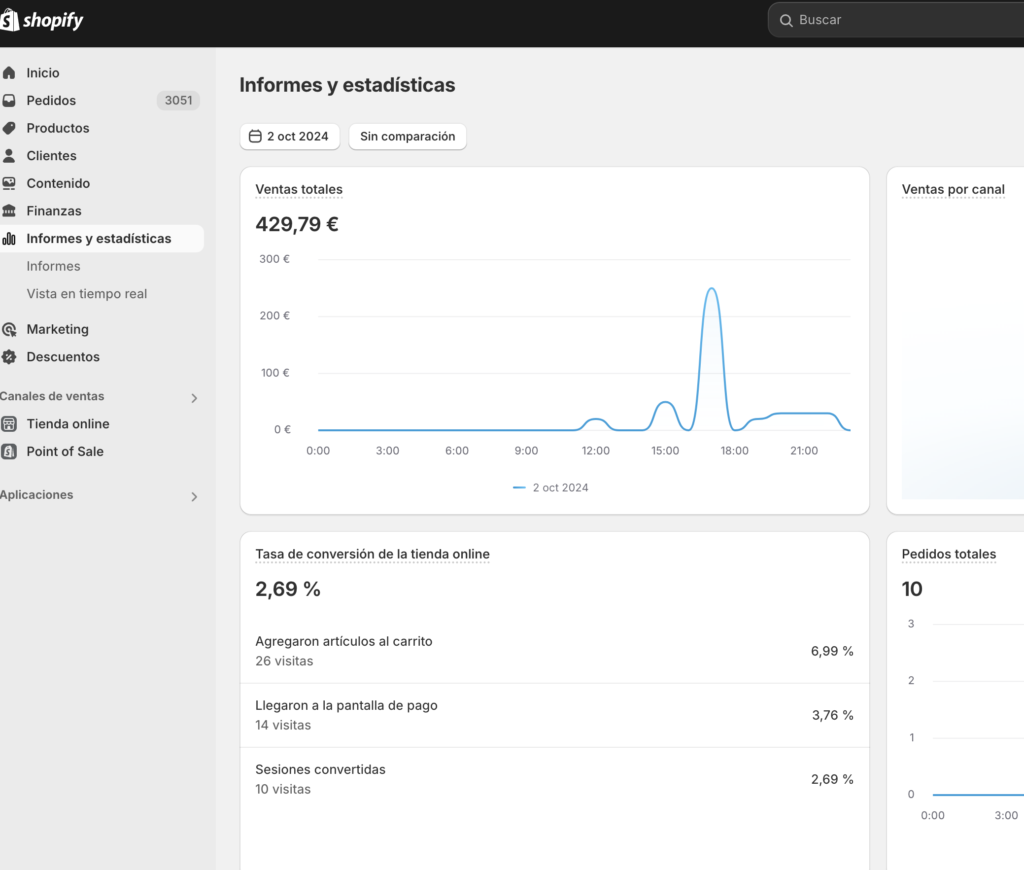Image resolution: width=1024 pixels, height=870 pixels.
Task: Click the 2 oct 2024 chart legend
Action: coord(551,488)
